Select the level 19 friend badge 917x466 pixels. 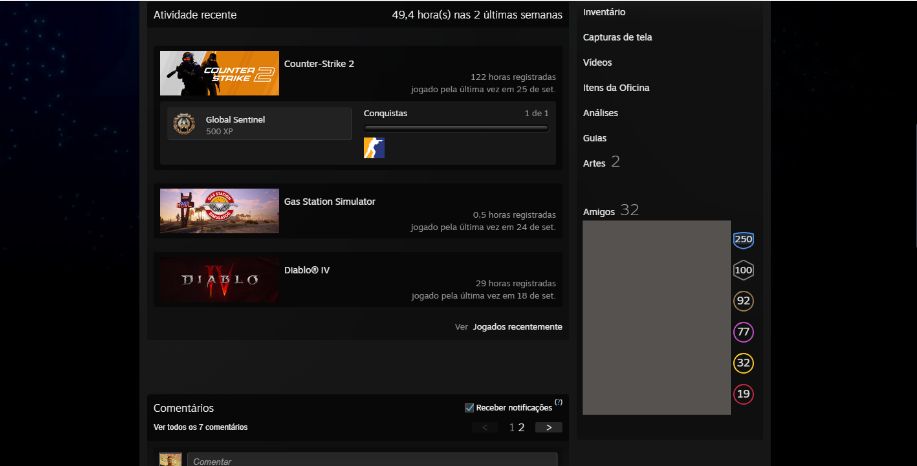[x=743, y=394]
